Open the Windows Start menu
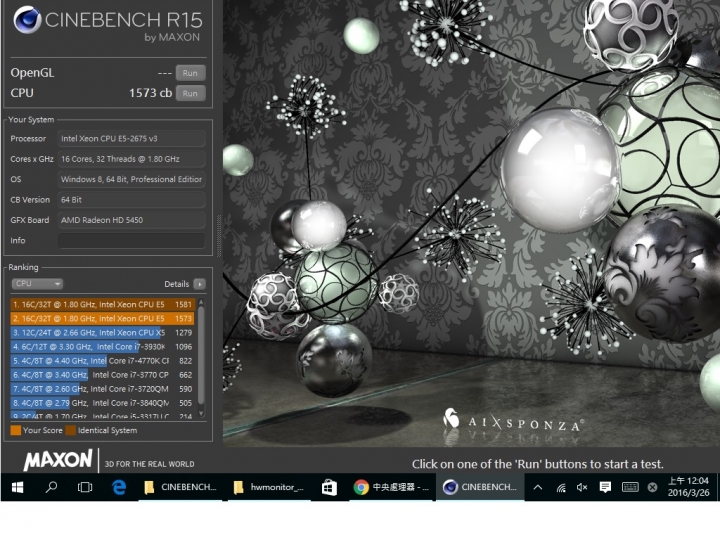Screen dimensions: 720x540 (x=17, y=487)
